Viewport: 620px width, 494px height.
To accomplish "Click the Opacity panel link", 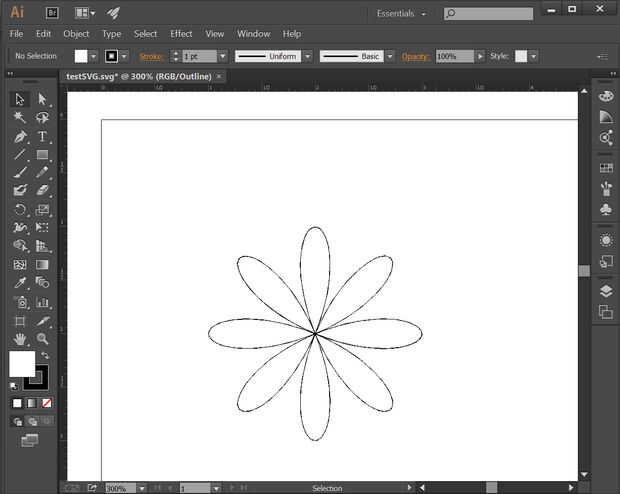I will pyautogui.click(x=415, y=57).
